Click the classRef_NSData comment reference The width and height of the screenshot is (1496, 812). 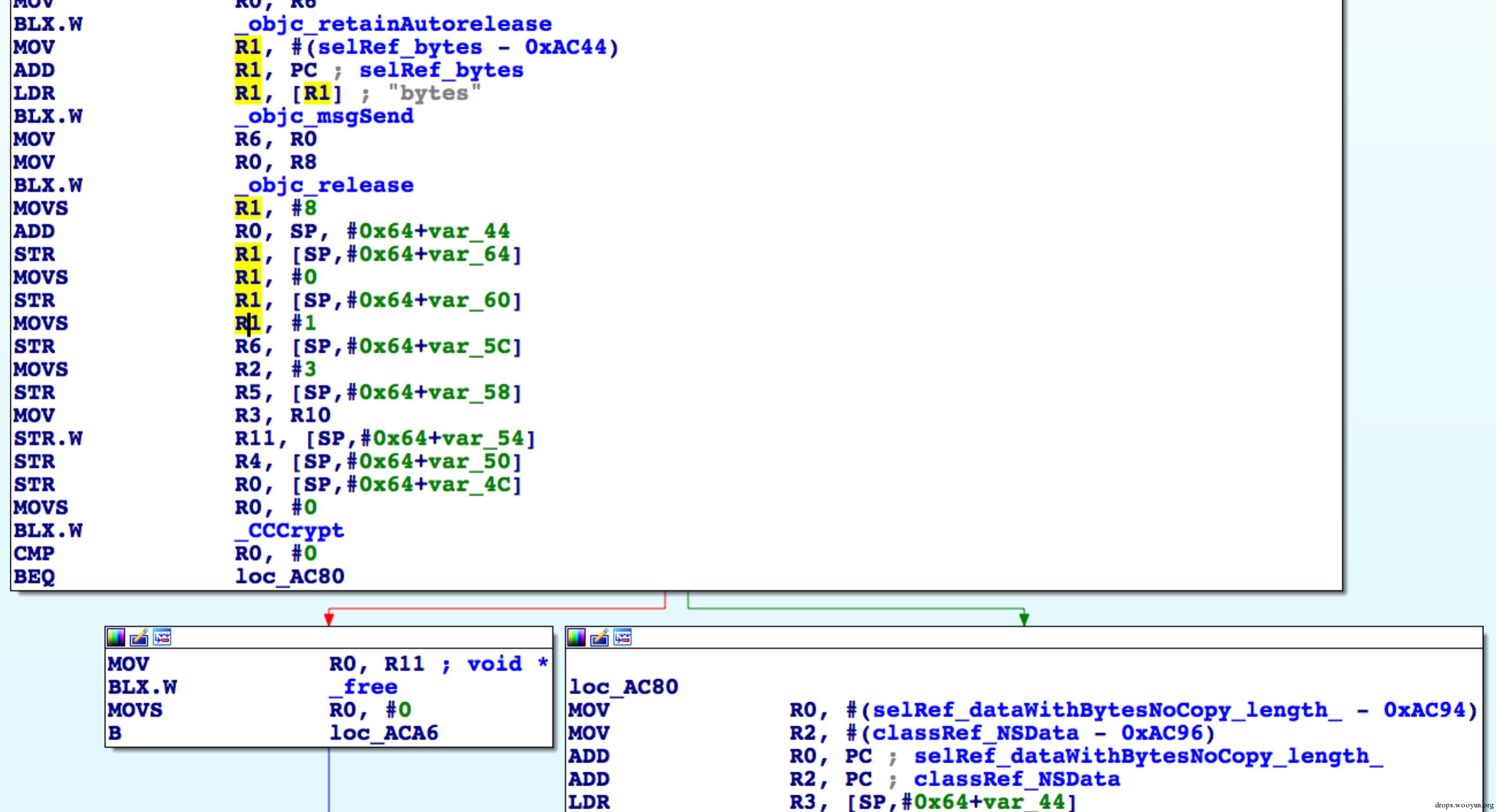[x=1016, y=779]
